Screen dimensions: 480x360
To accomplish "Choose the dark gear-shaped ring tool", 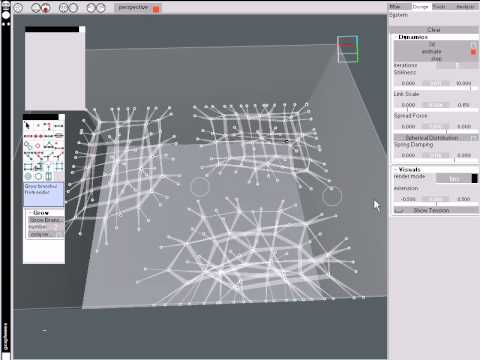I will tap(38, 176).
